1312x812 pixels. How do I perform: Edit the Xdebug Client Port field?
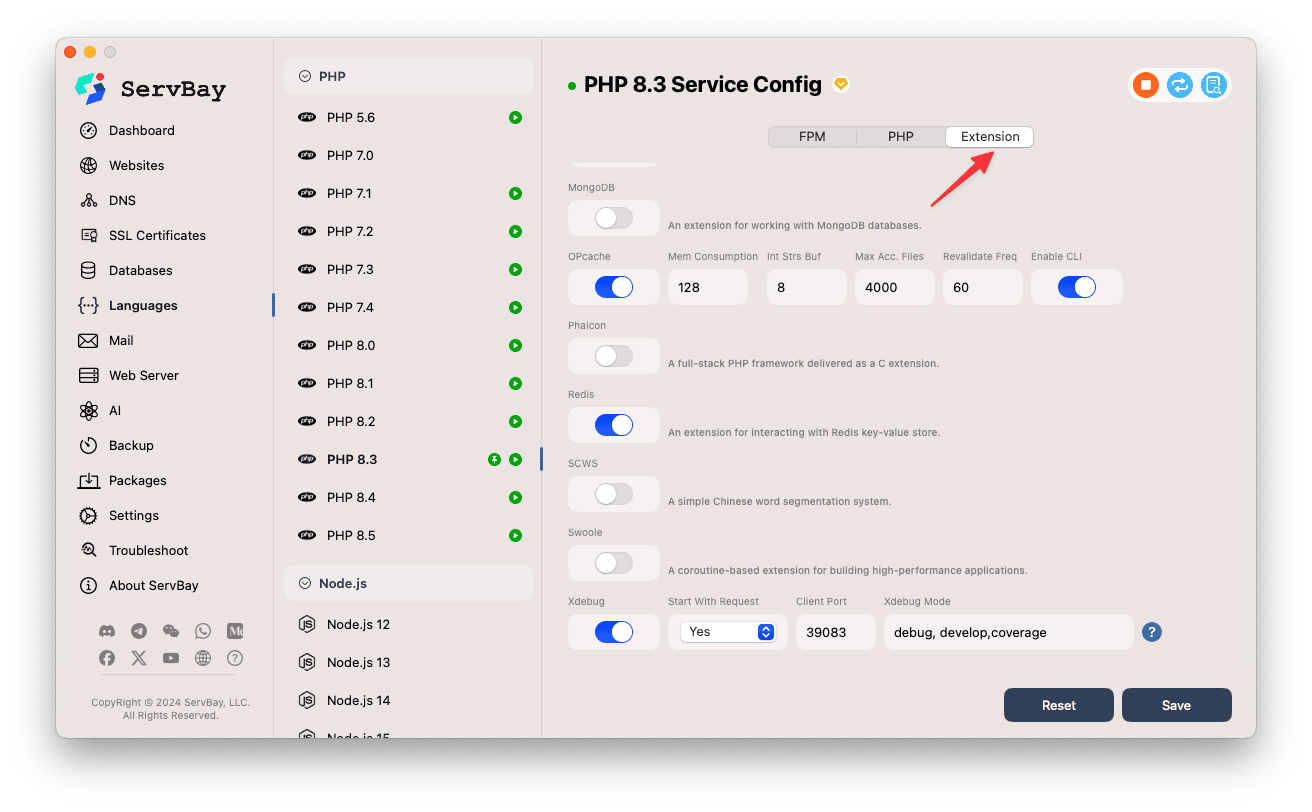coord(835,632)
